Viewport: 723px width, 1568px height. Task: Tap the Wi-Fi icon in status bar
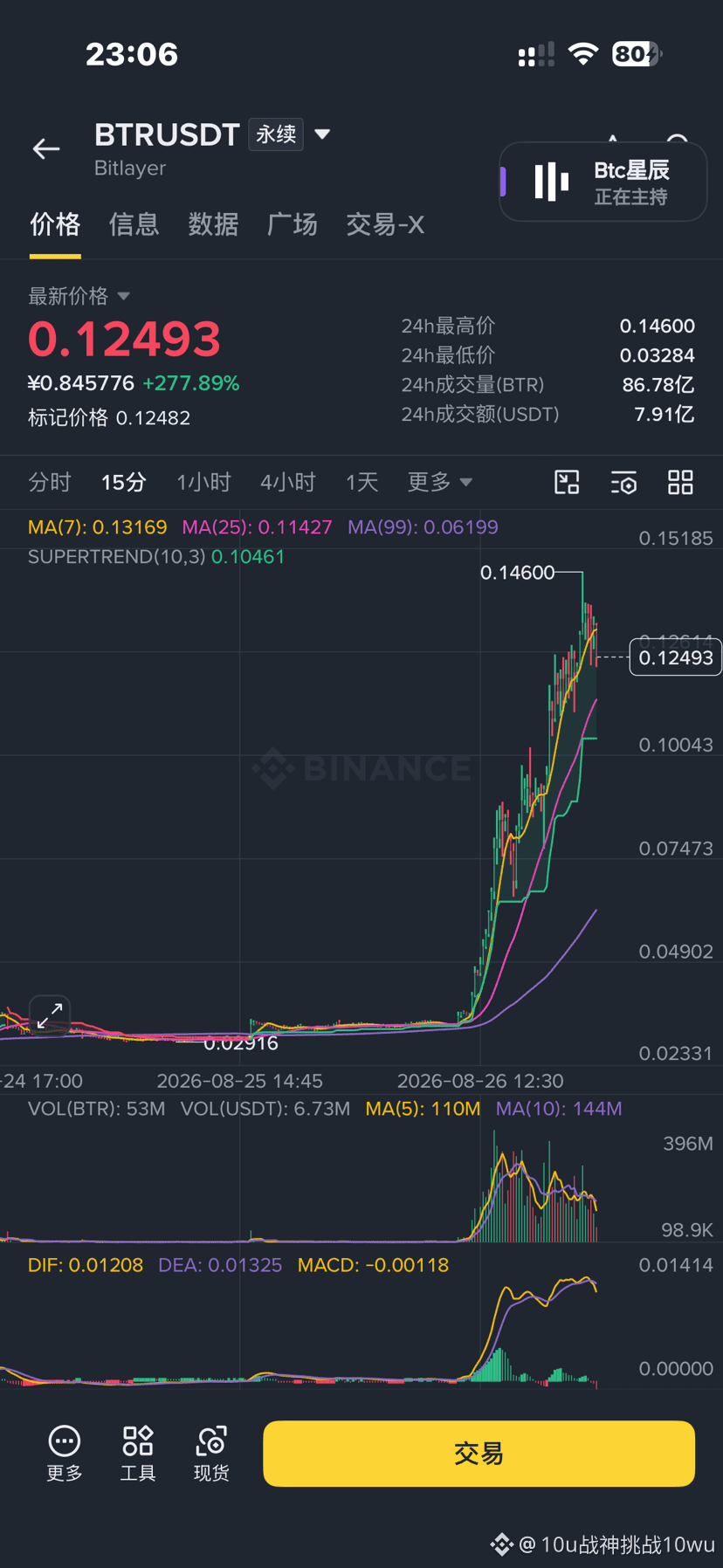582,54
